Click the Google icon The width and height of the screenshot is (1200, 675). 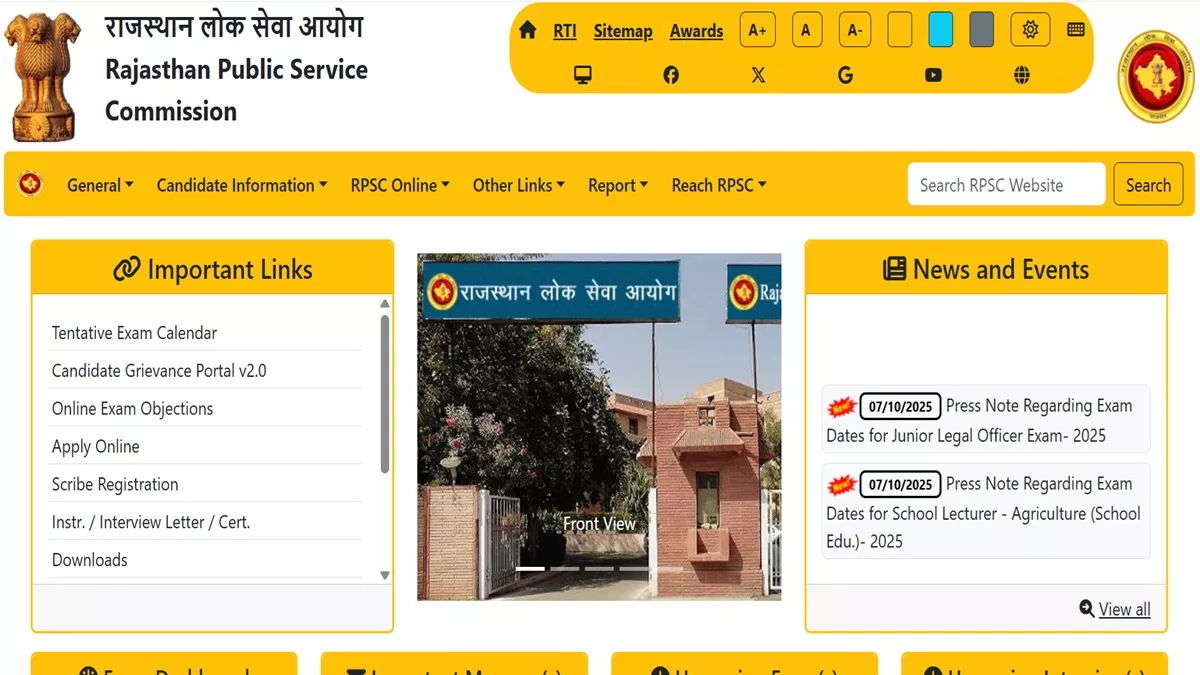coord(846,75)
